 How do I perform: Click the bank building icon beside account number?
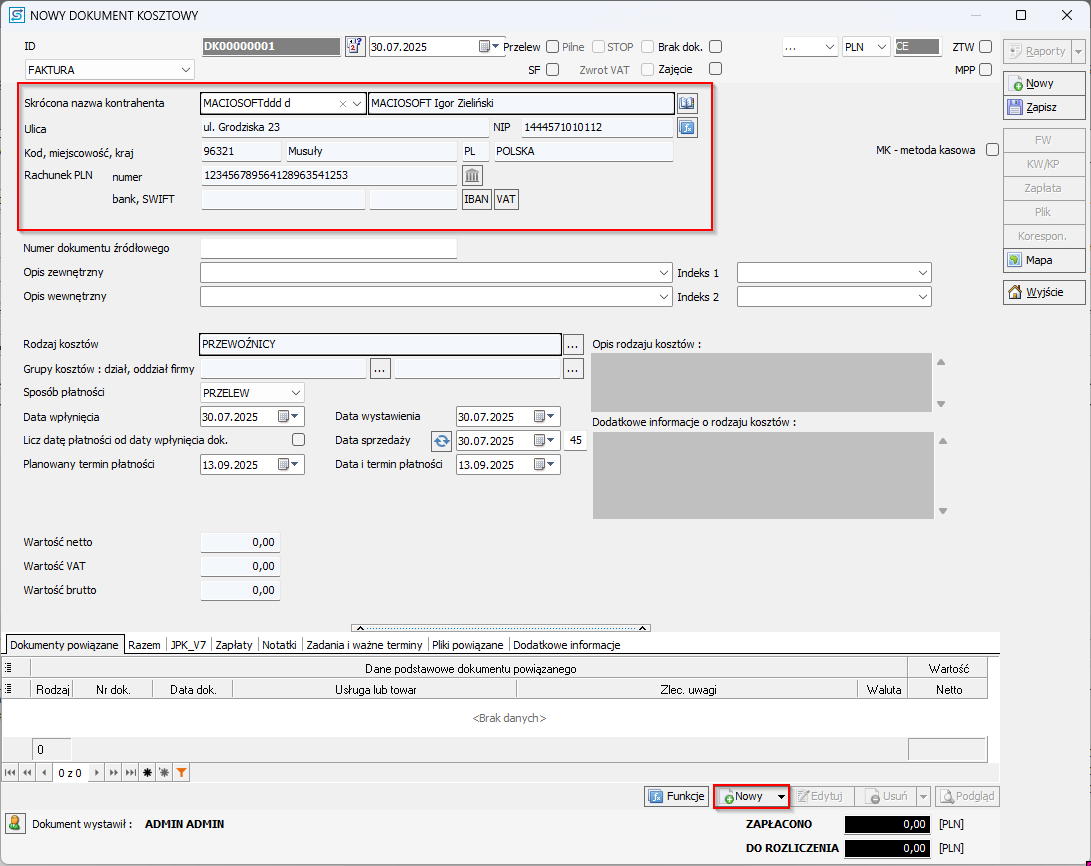pyautogui.click(x=471, y=175)
